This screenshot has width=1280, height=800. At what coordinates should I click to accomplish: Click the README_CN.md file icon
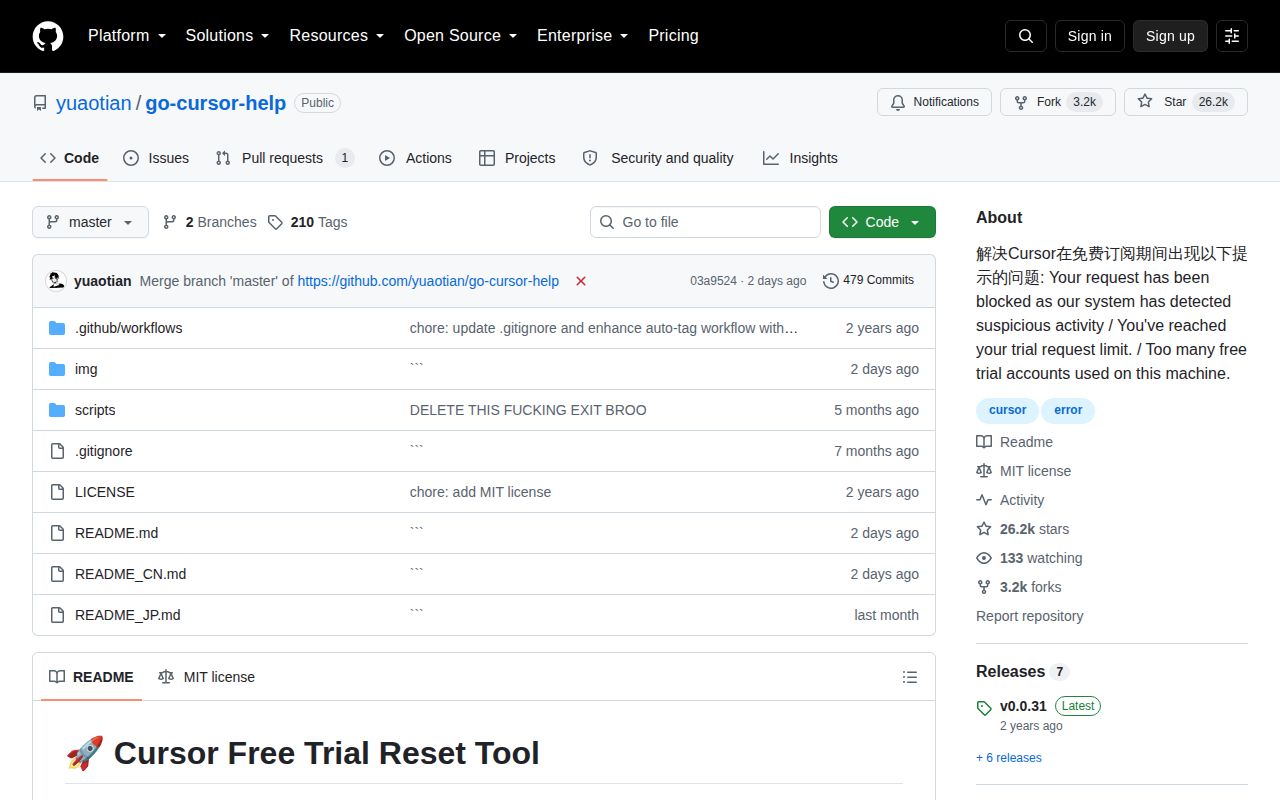click(57, 574)
